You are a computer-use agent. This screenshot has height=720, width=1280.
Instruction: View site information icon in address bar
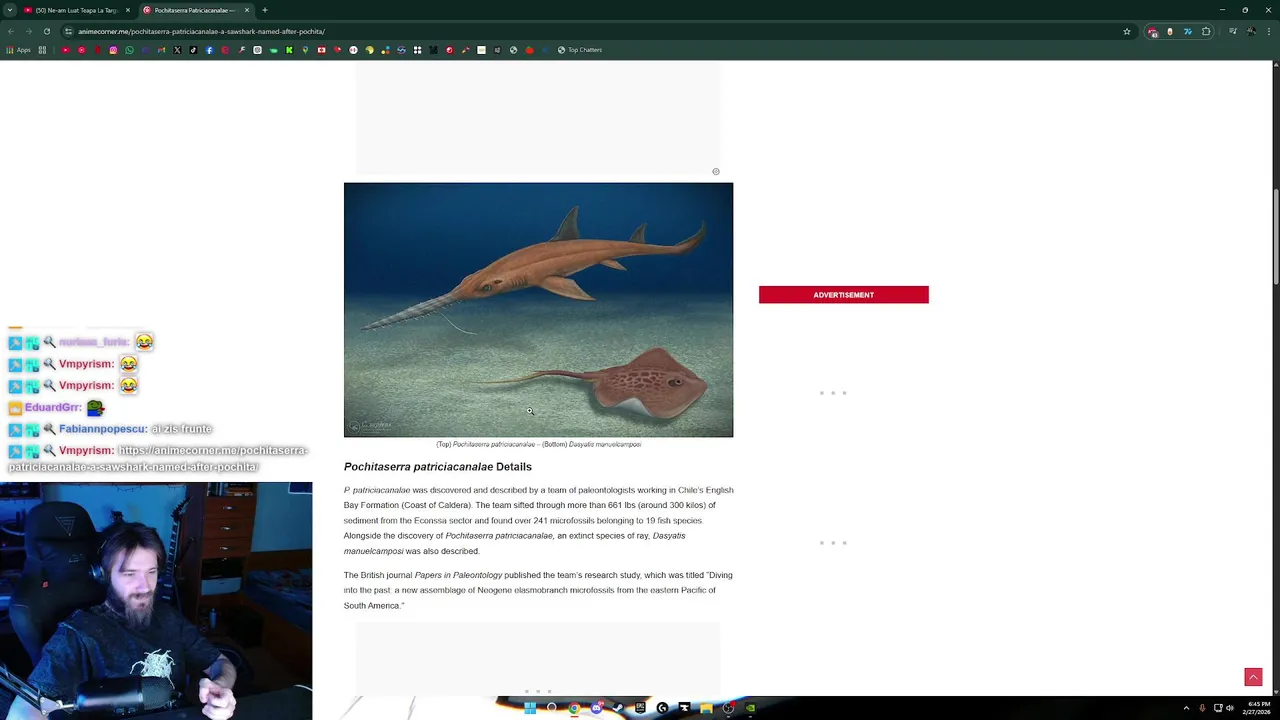coord(68,31)
